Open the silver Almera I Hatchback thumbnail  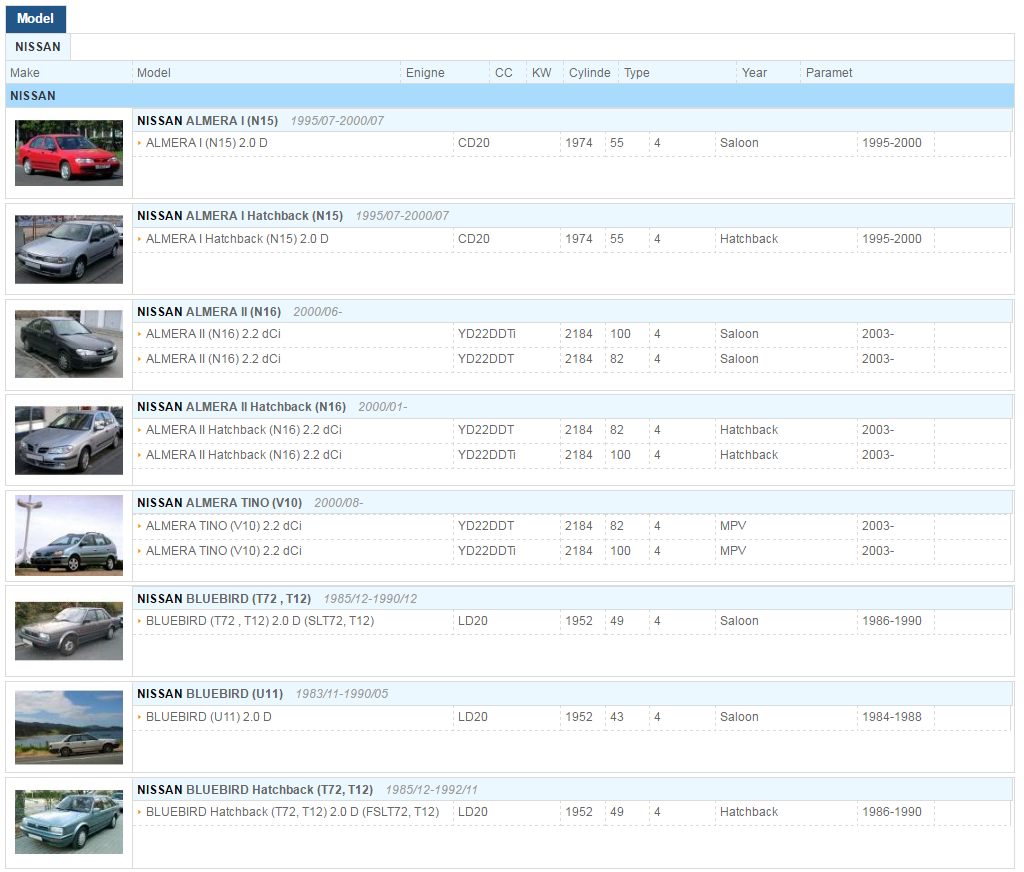(69, 250)
